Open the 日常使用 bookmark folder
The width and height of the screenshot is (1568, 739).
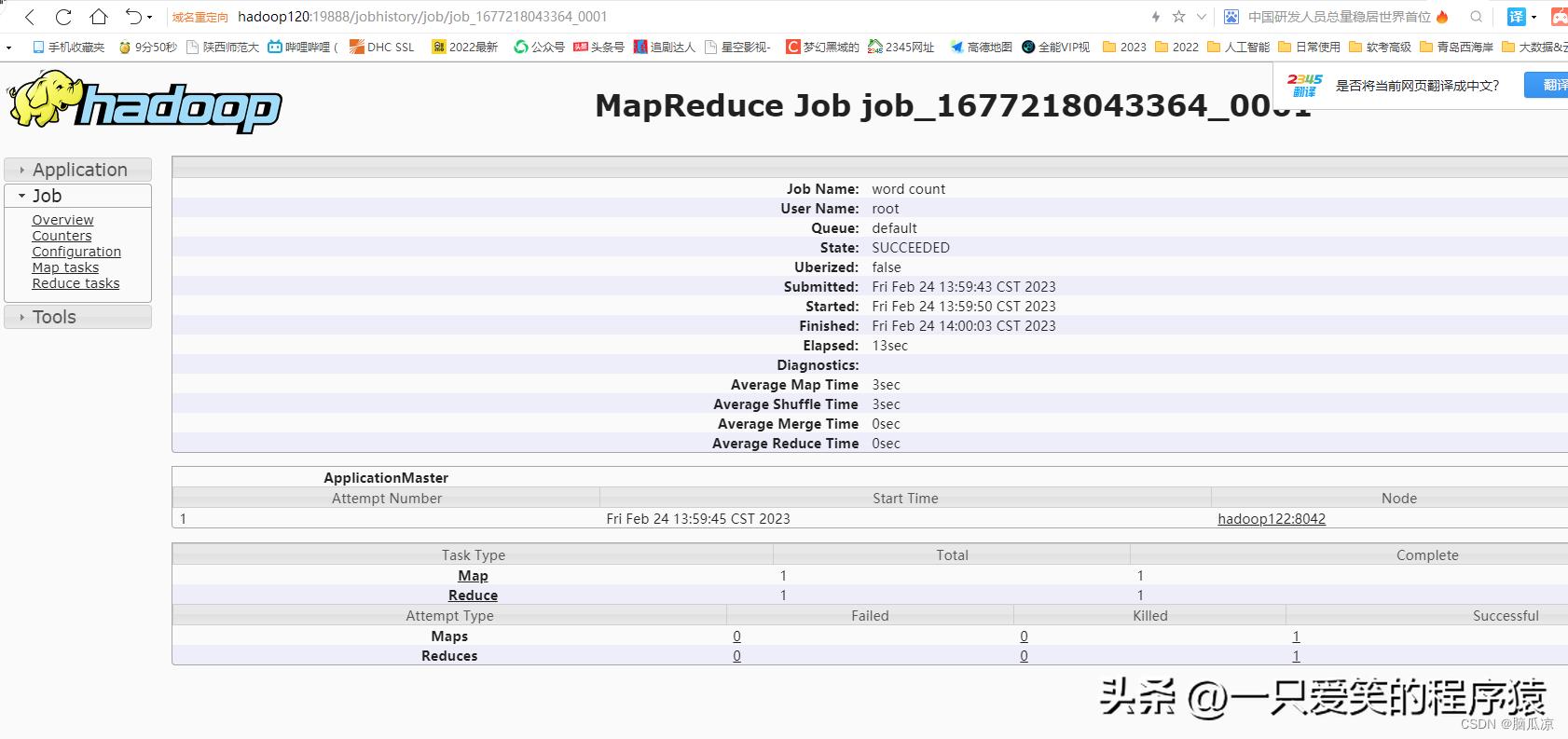tap(1310, 47)
